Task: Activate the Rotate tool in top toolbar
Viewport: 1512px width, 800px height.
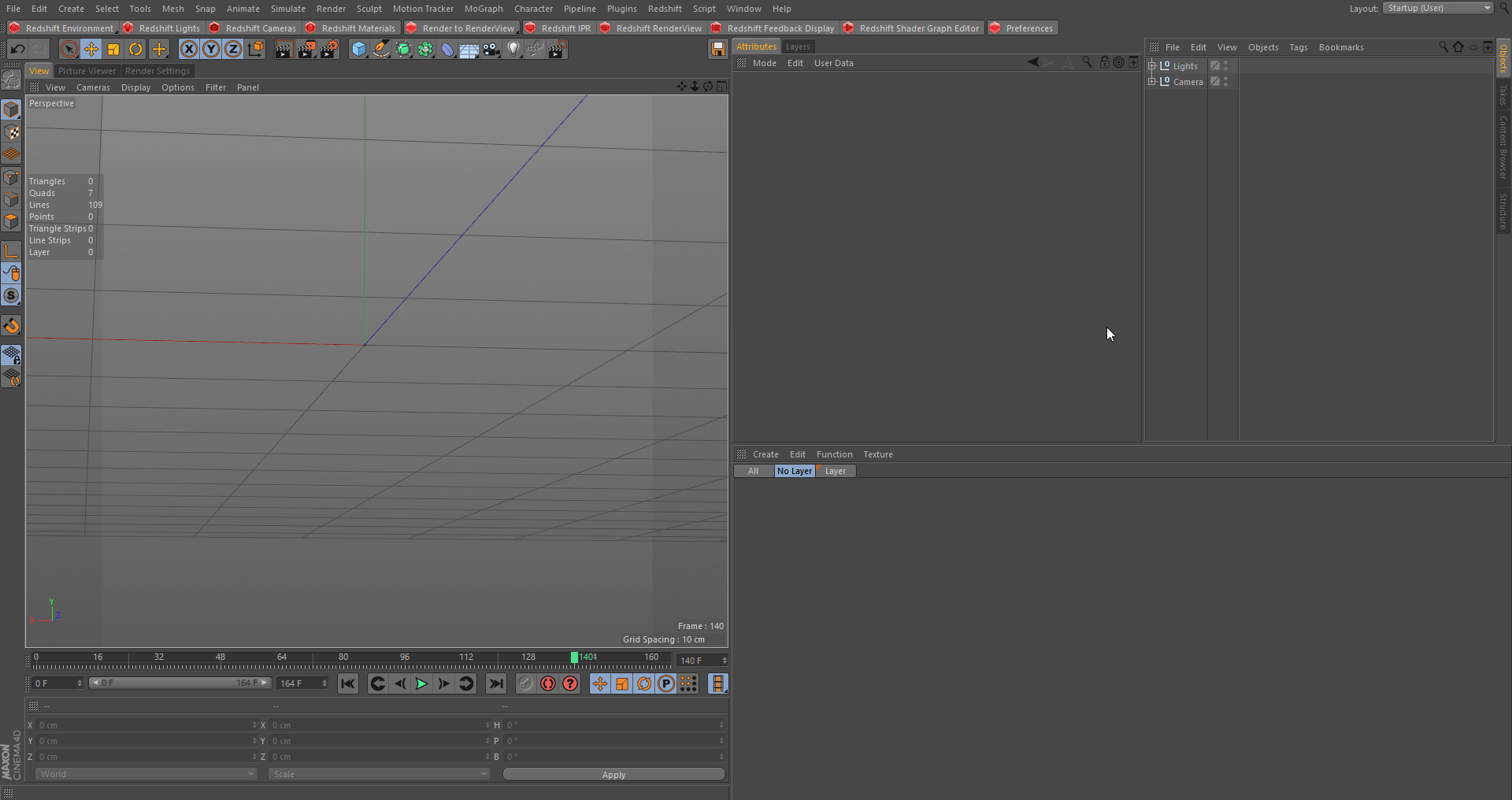Action: 135,50
